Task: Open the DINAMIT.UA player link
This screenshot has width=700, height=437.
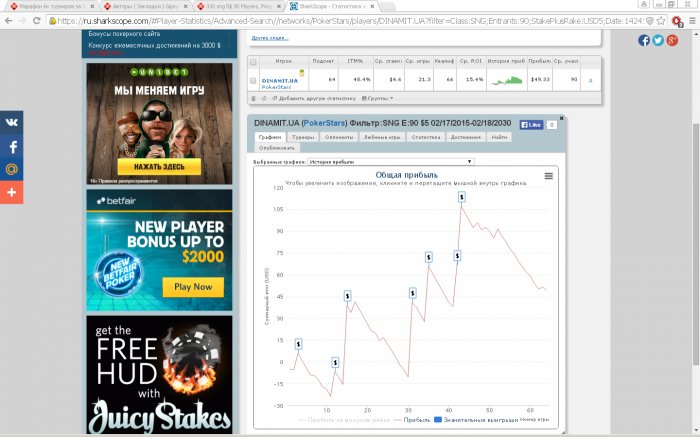Action: coord(279,81)
